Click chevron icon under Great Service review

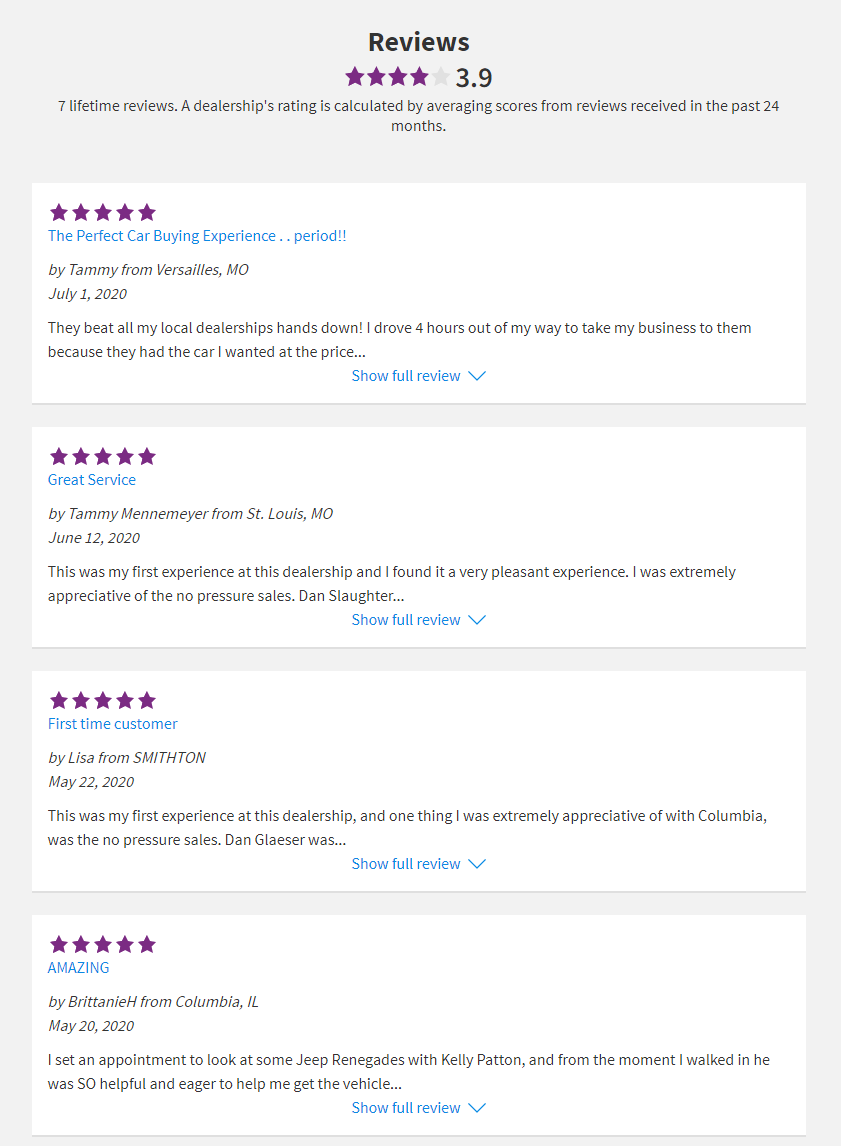(x=477, y=620)
